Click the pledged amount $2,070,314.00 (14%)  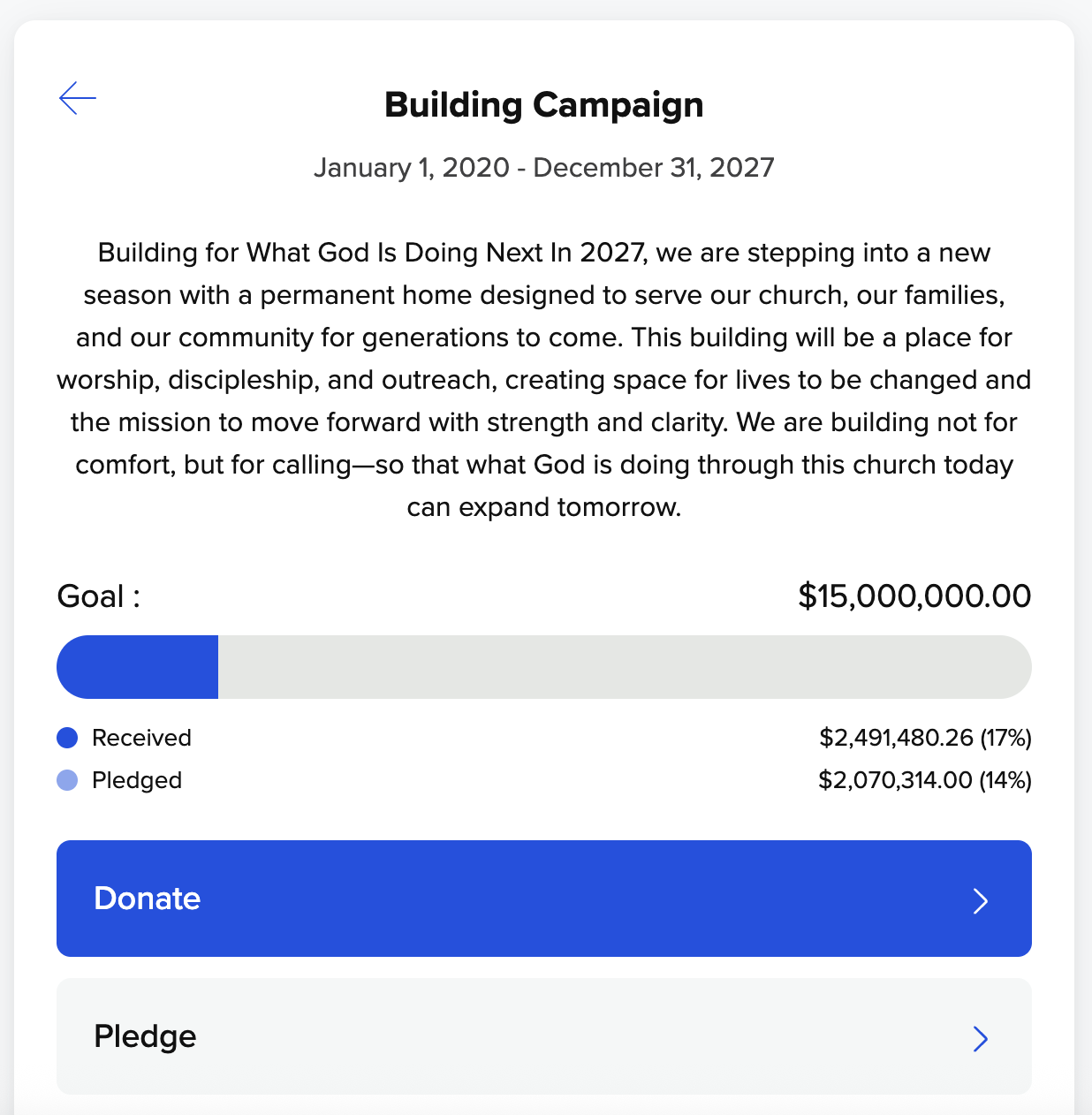coord(925,780)
